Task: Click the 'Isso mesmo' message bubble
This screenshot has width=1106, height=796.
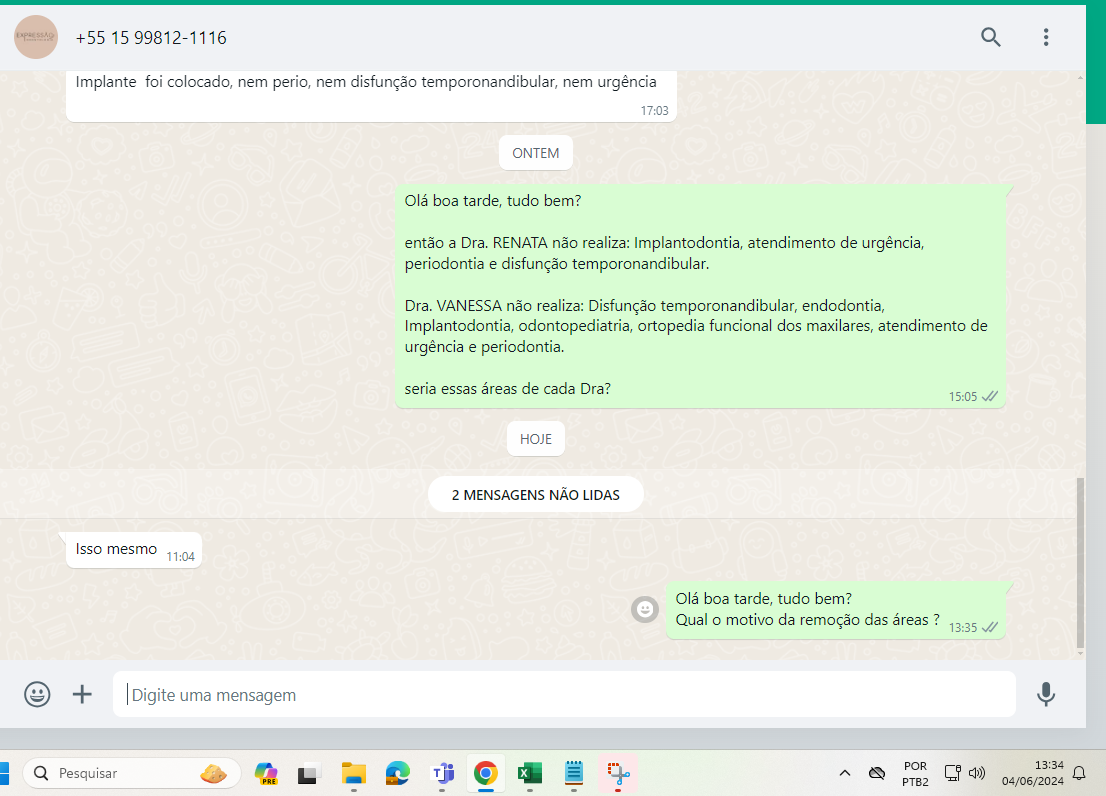Action: 133,550
